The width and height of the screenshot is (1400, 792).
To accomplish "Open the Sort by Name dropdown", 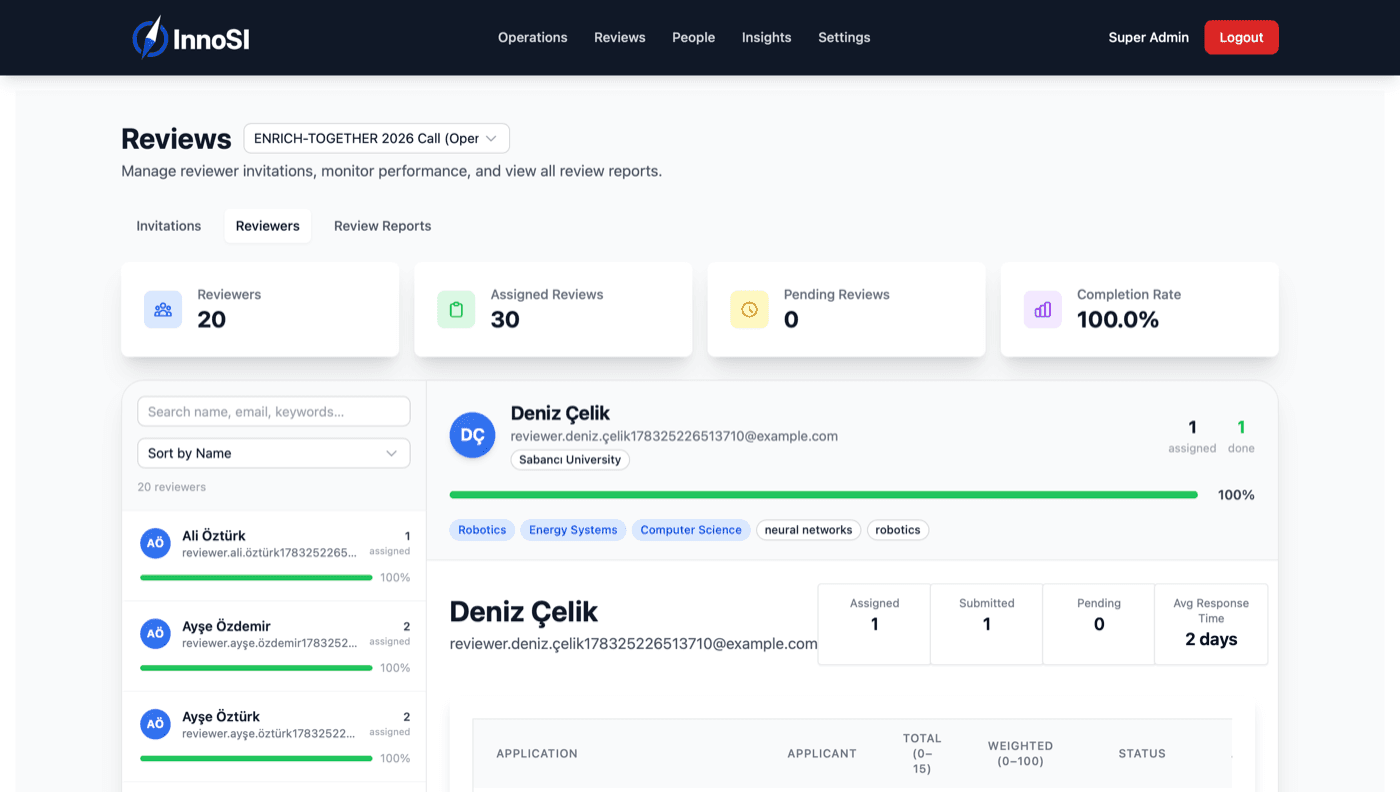I will pyautogui.click(x=273, y=453).
